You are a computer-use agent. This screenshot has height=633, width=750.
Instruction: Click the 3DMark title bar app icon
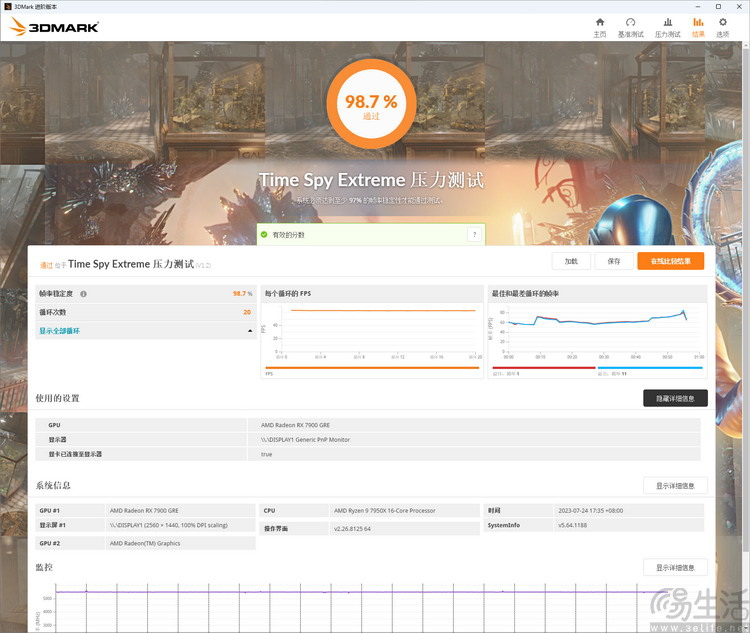7,7
